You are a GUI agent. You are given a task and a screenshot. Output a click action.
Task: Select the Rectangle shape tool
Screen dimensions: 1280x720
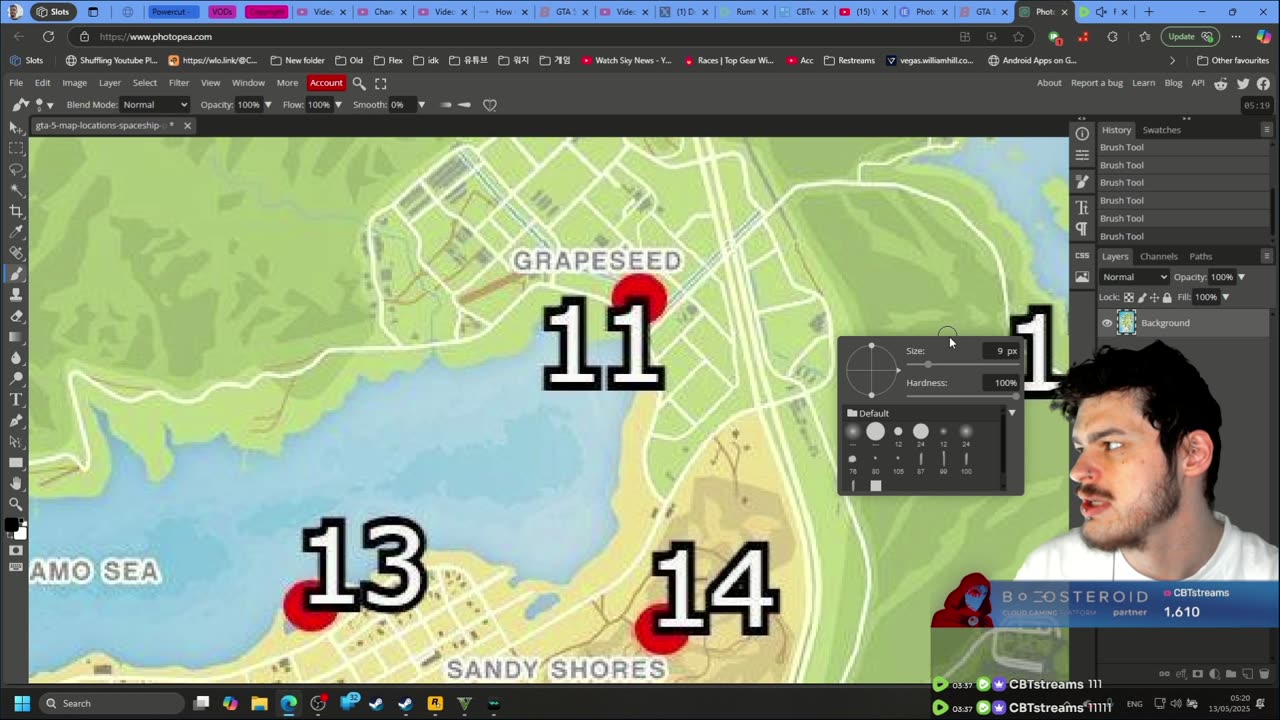[16, 463]
